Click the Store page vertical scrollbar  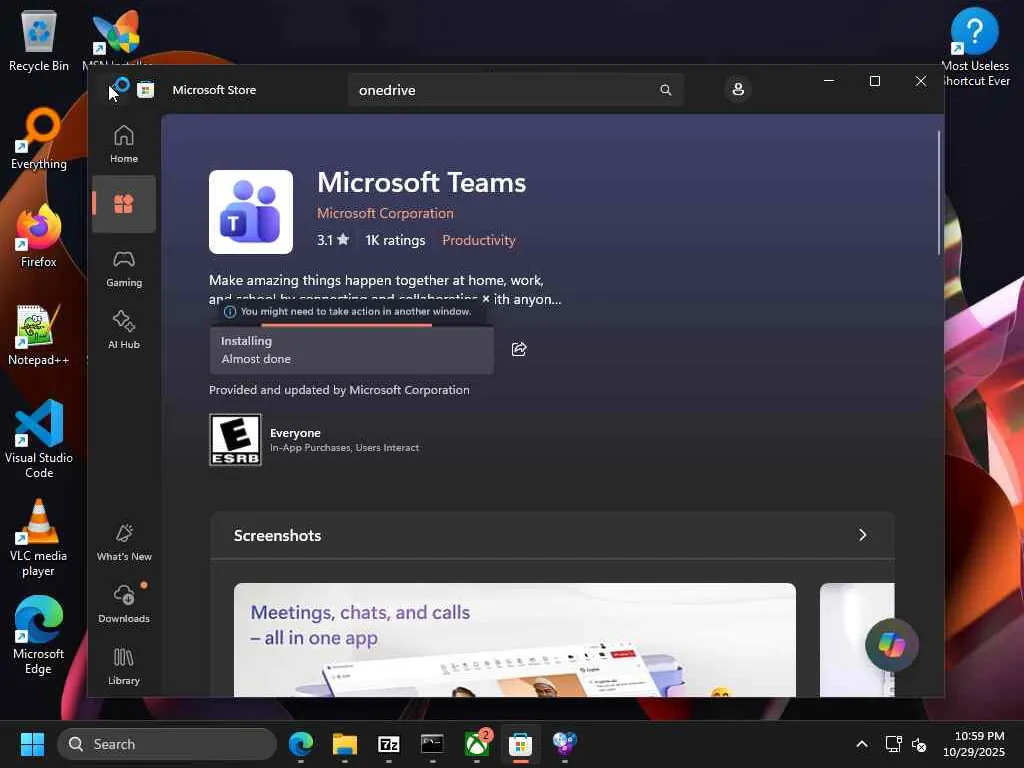(939, 193)
